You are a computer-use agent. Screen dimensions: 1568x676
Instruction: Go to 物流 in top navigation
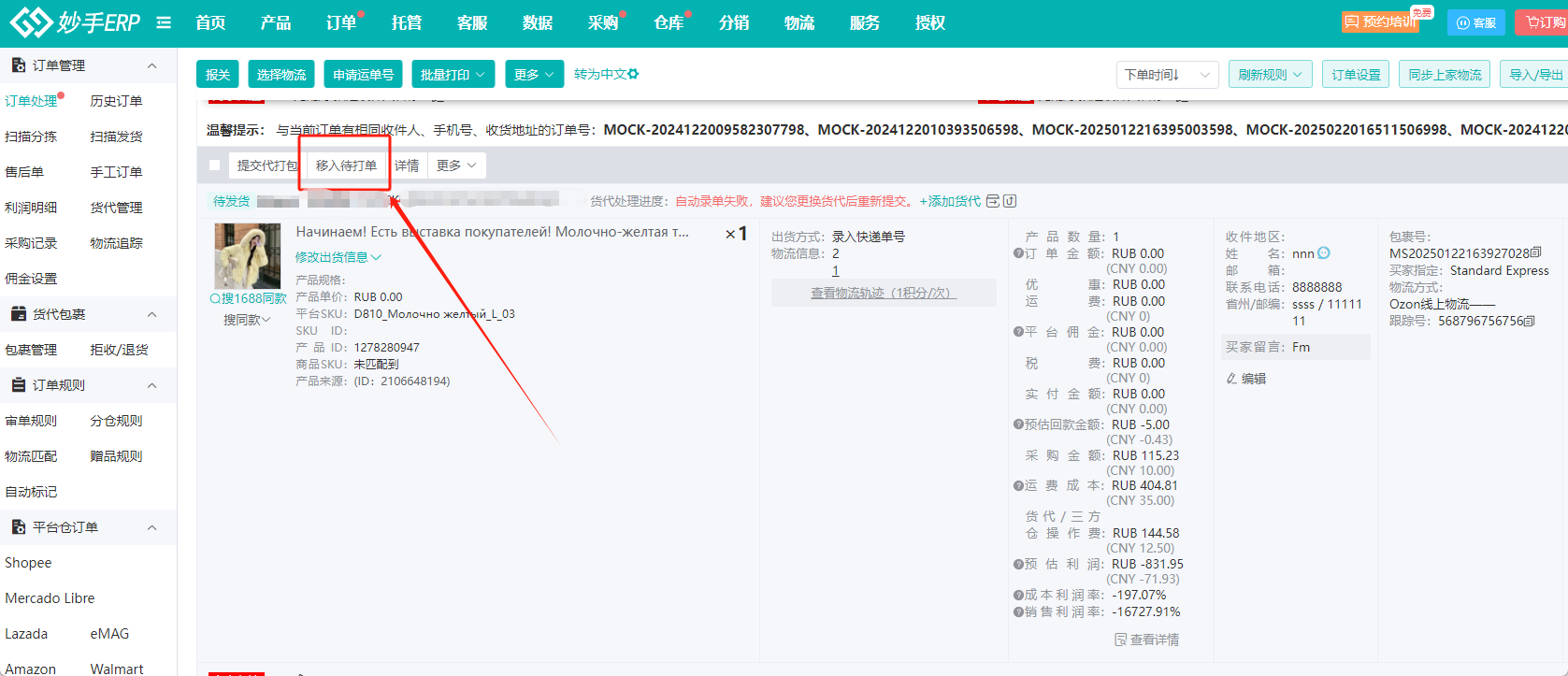(x=799, y=22)
